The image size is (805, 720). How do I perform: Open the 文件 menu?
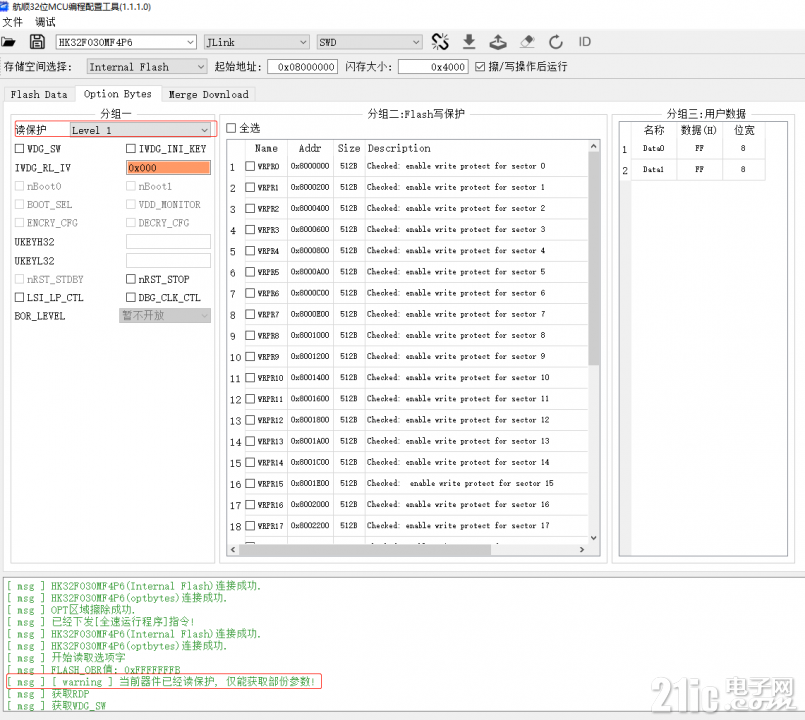(x=13, y=22)
